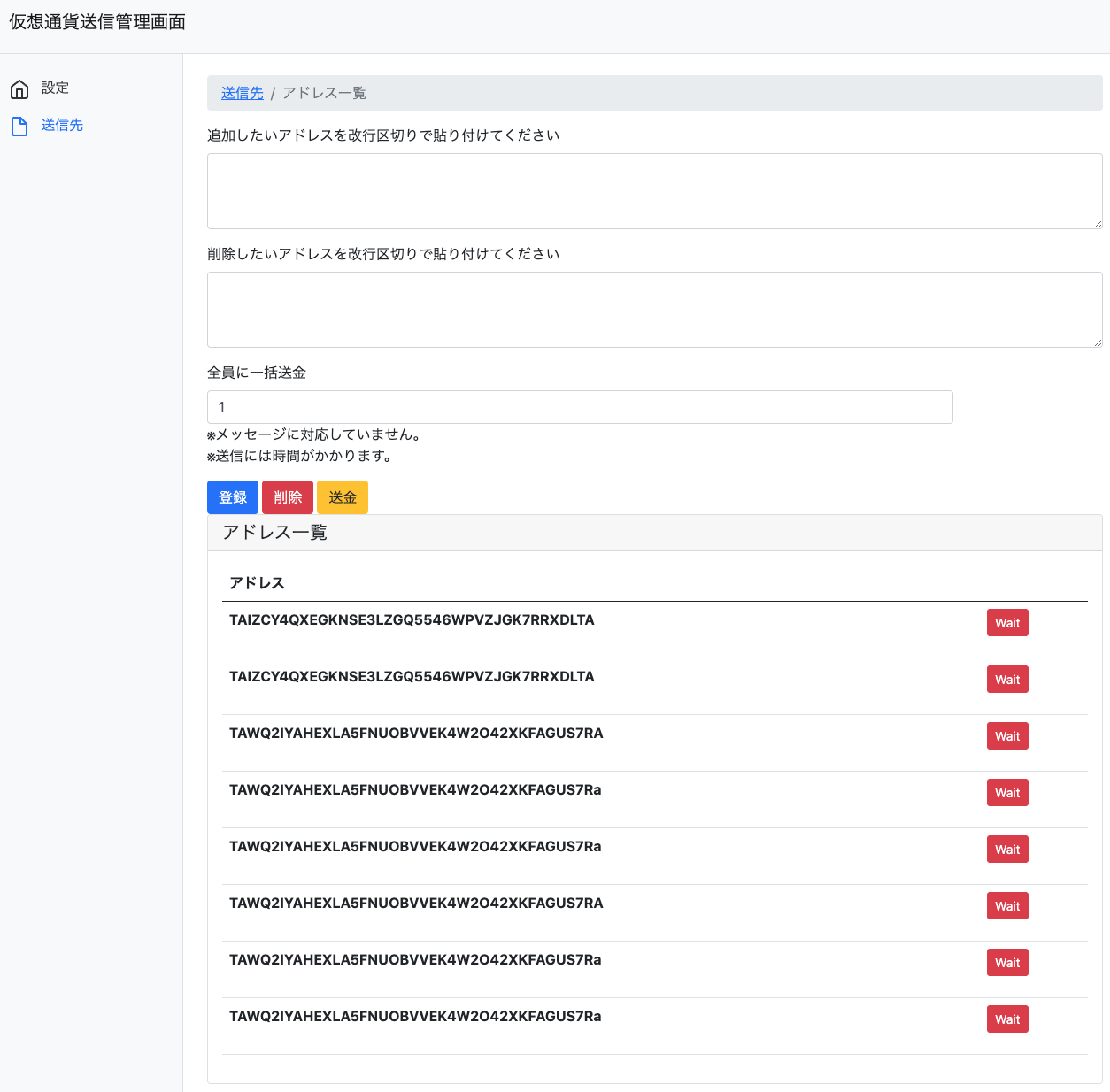
Task: Focus the textarea for deleting addresses
Action: pyautogui.click(x=654, y=309)
